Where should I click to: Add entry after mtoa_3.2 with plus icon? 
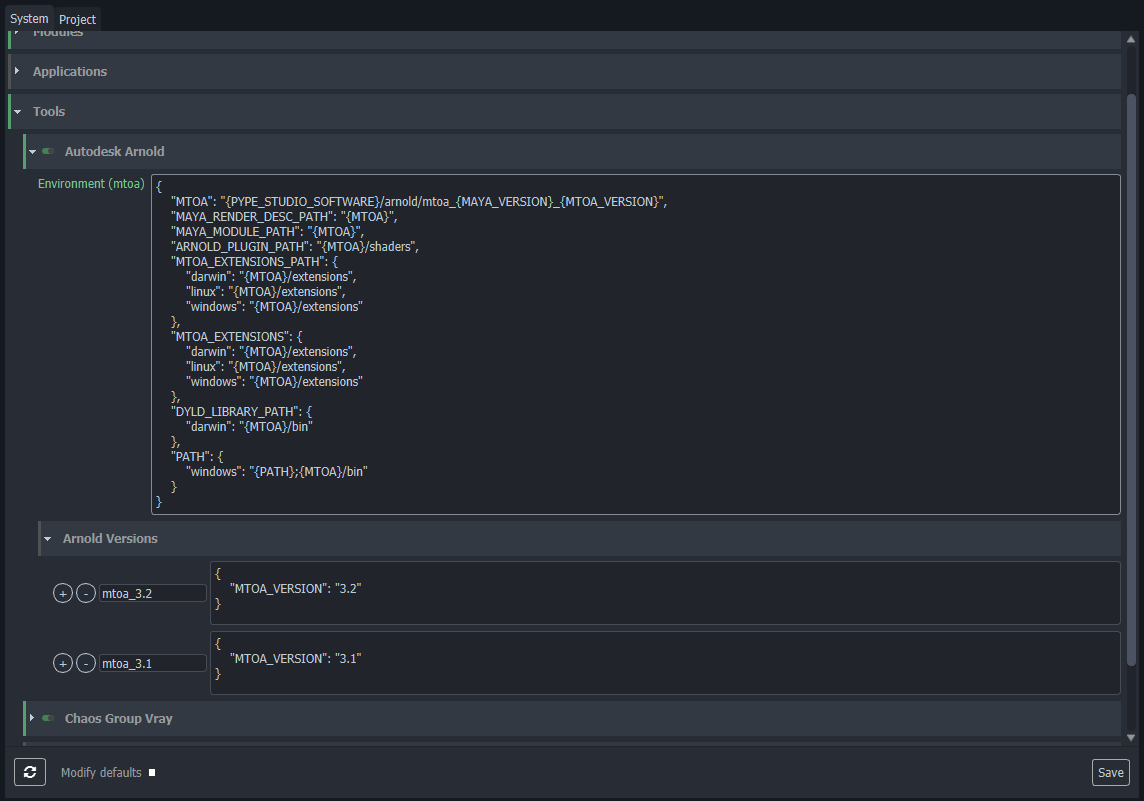pyautogui.click(x=62, y=593)
